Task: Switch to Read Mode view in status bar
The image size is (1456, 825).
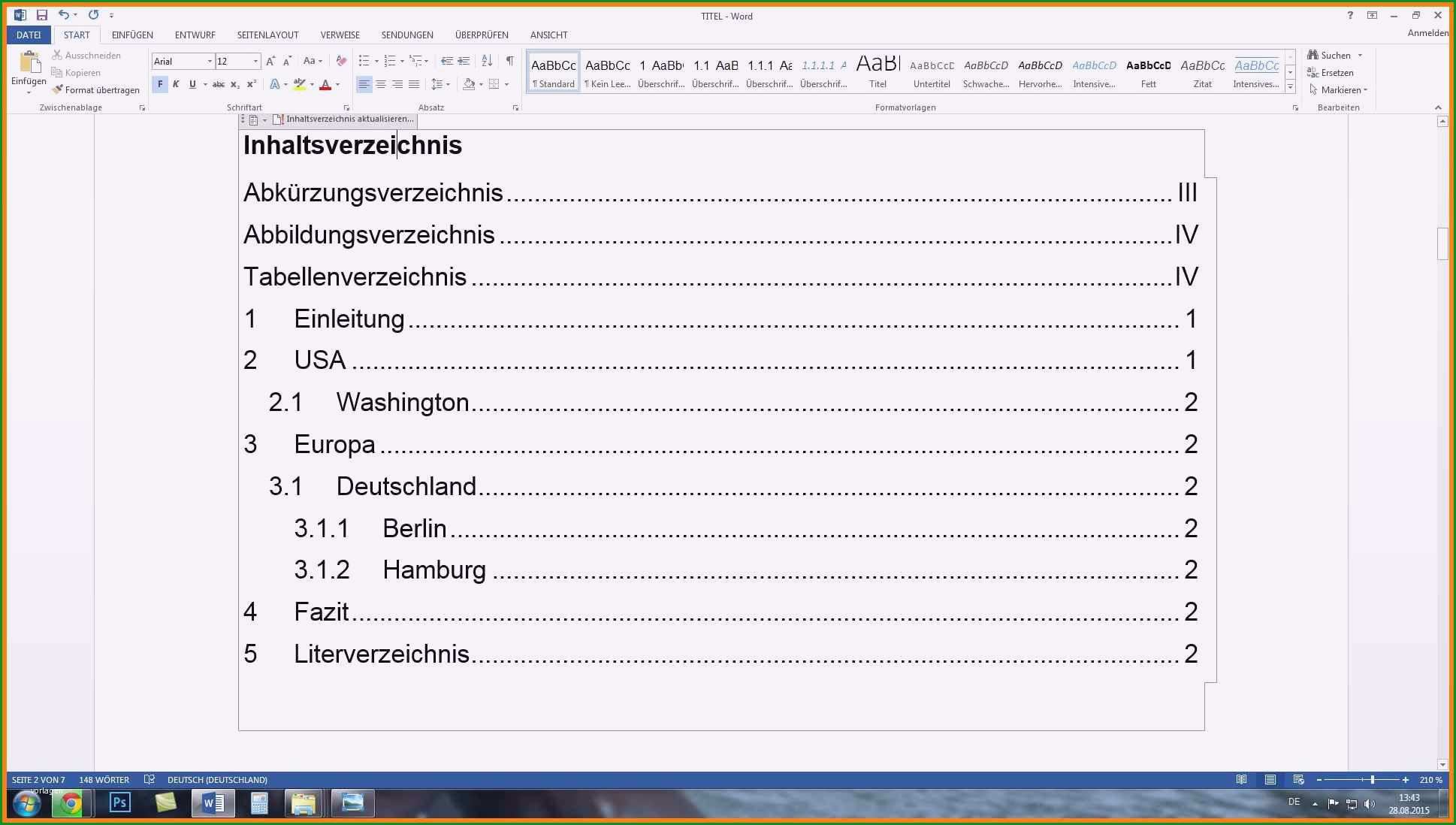Action: click(1242, 780)
